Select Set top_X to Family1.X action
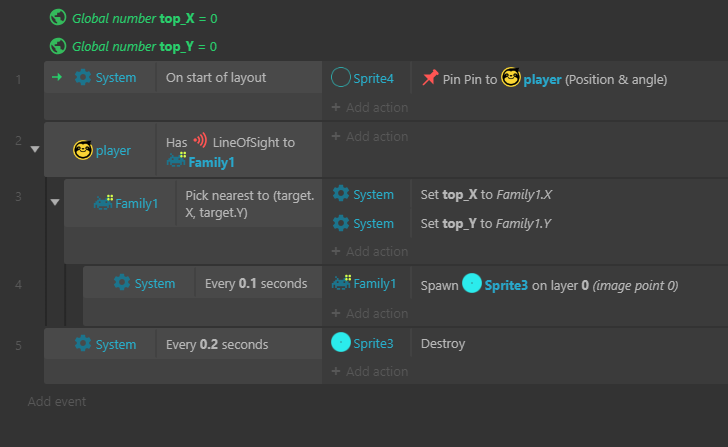Screen dimensions: 728x447 486,194
